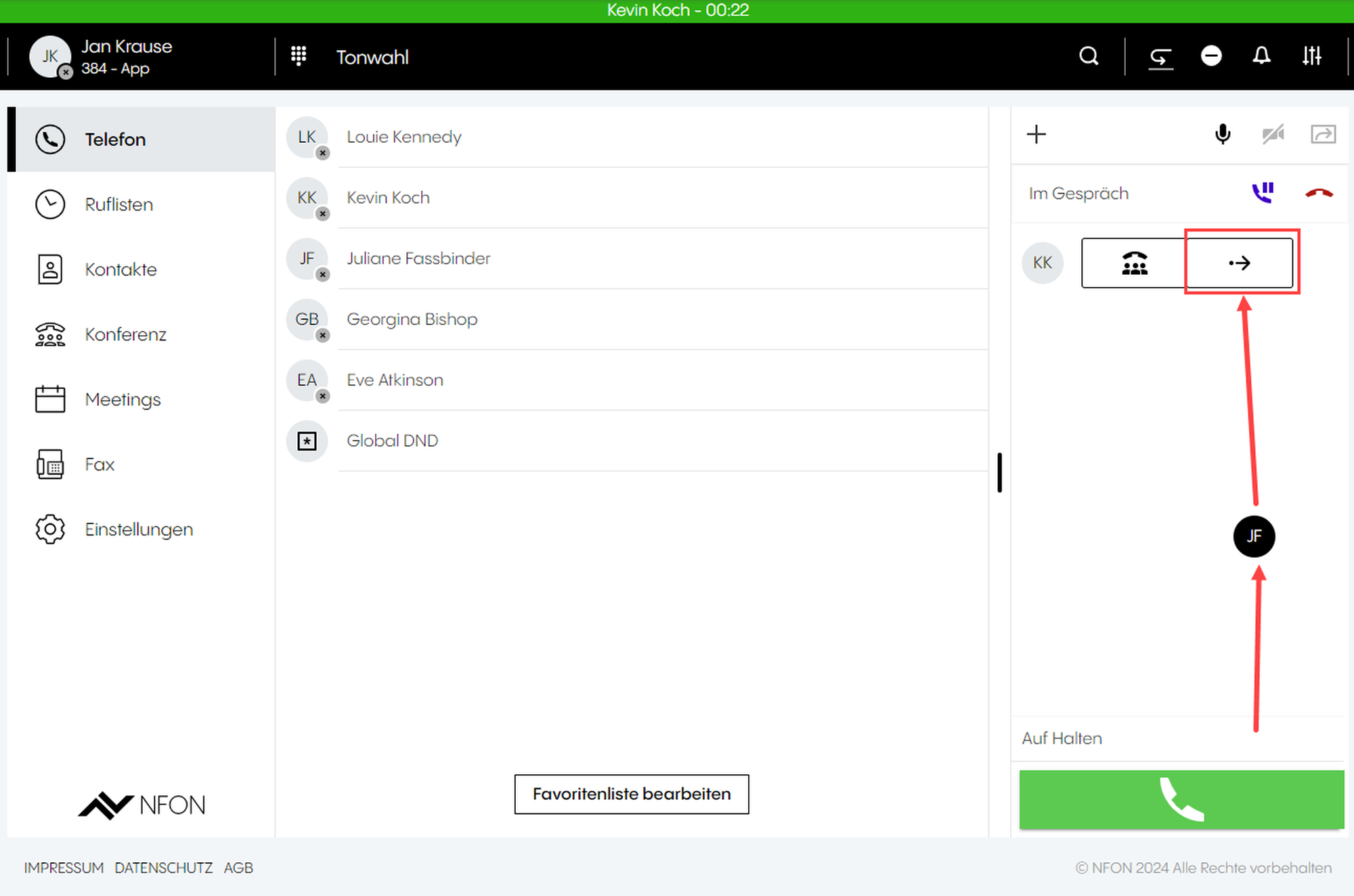The image size is (1354, 896).
Task: Select favorite Juliane Fassbinder
Action: (x=418, y=259)
